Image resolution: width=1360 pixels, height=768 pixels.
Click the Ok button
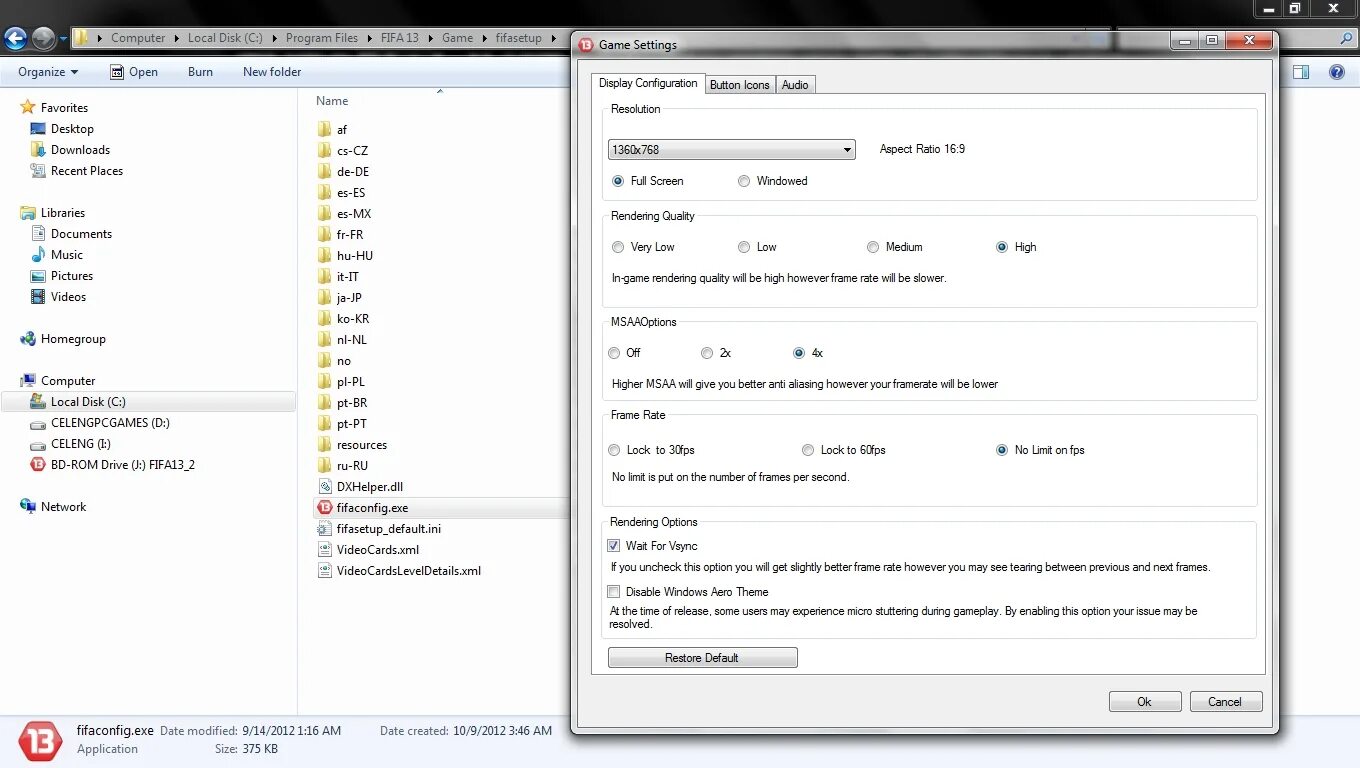[1145, 702]
